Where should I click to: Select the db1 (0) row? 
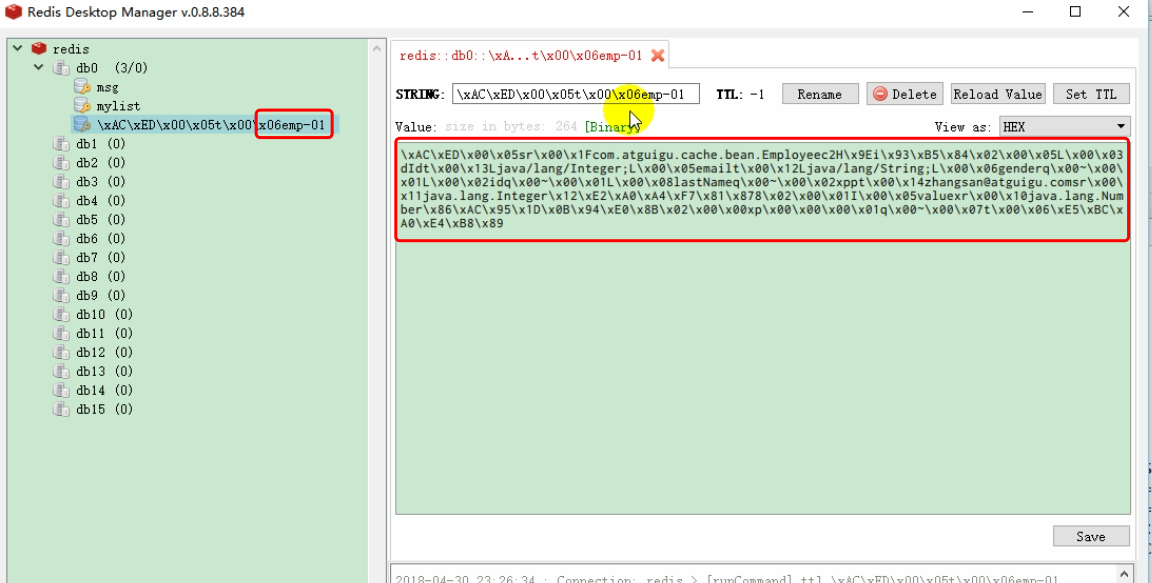point(101,144)
